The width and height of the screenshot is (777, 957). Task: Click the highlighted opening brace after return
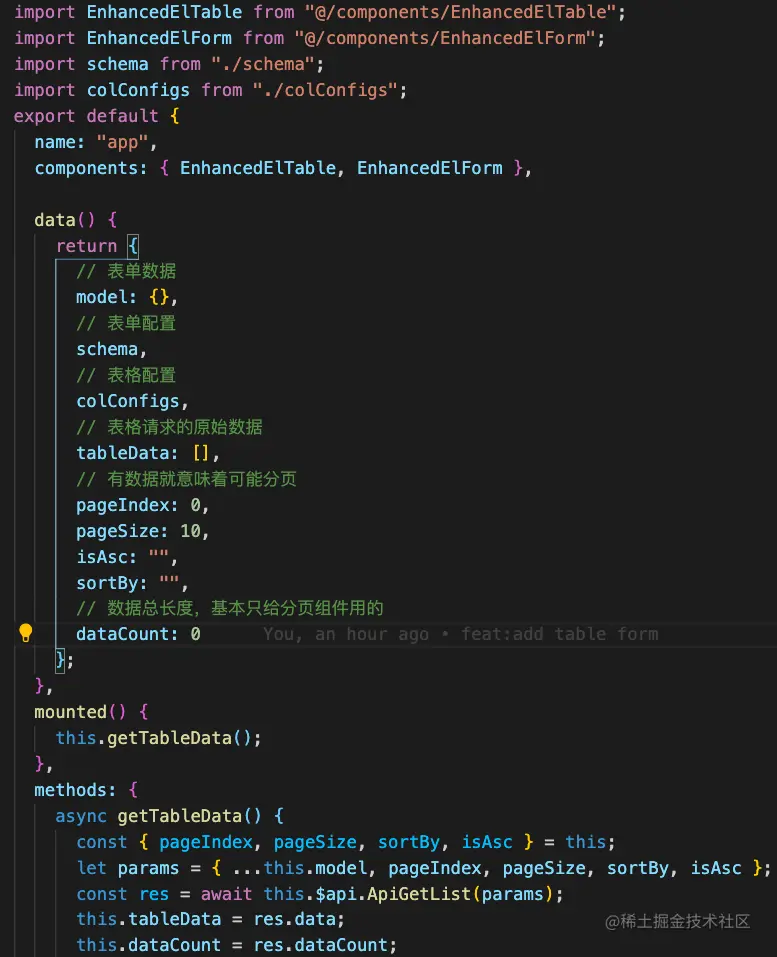click(x=132, y=246)
